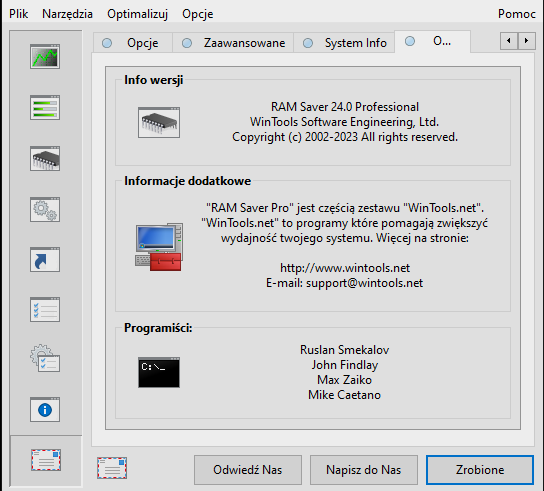Click the Napisz do Nas button

[x=364, y=470]
